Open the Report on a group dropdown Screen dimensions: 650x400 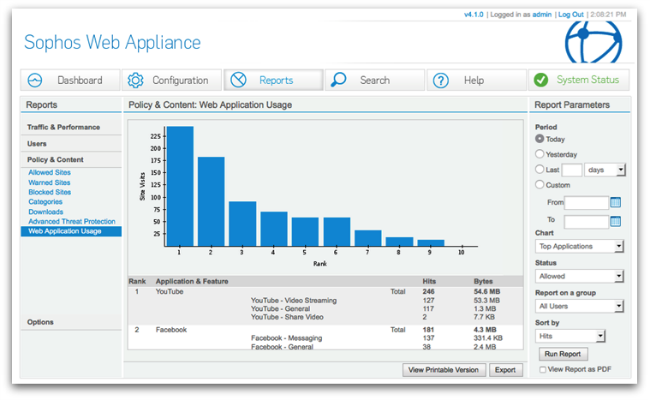pos(579,306)
